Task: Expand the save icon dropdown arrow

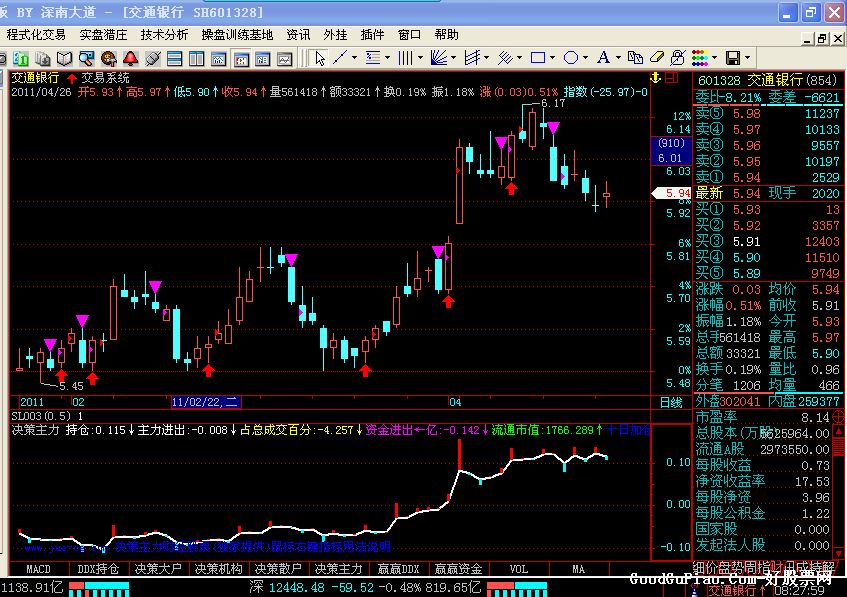Action: point(747,58)
